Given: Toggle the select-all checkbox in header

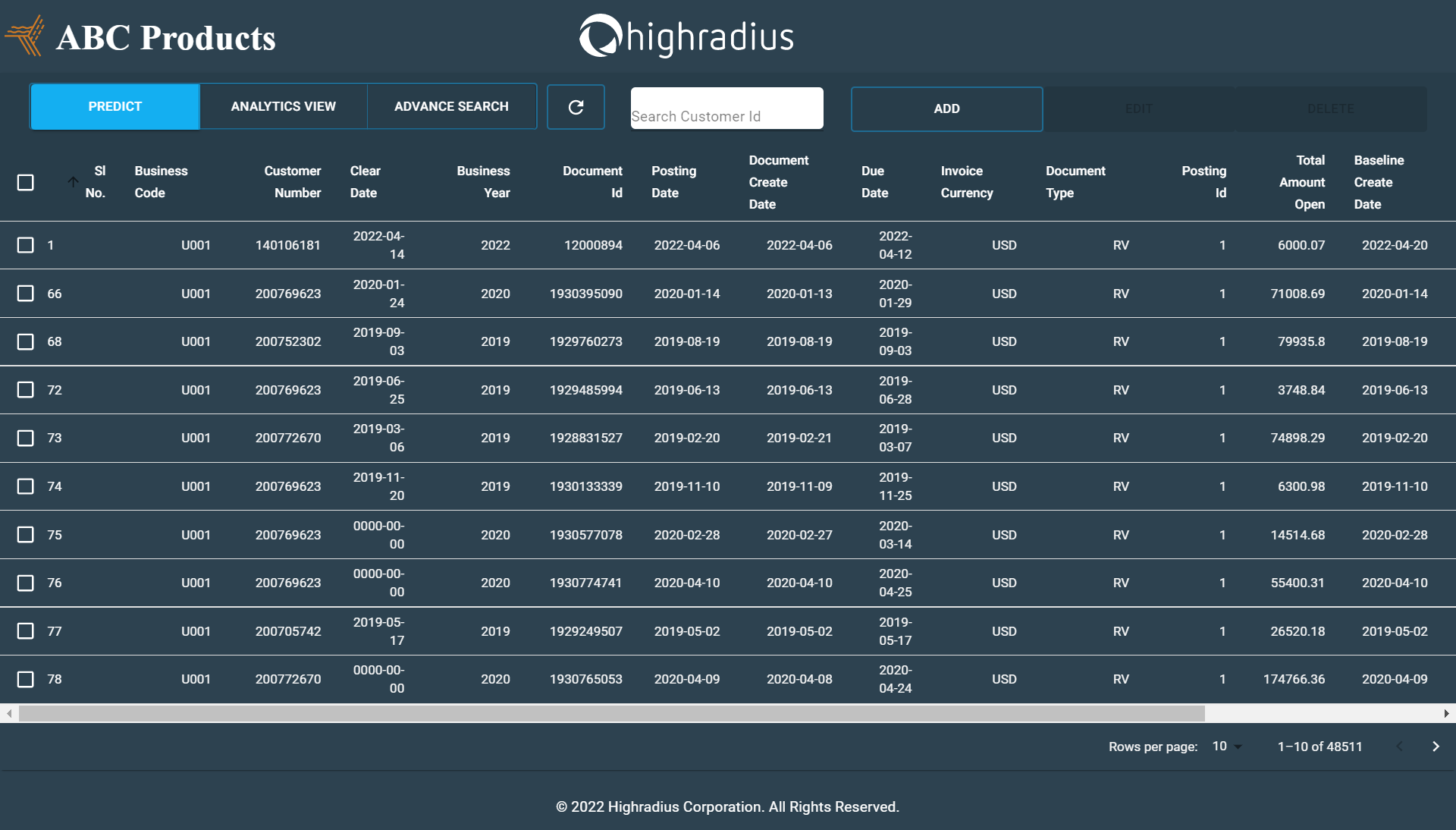Looking at the screenshot, I should click(25, 182).
